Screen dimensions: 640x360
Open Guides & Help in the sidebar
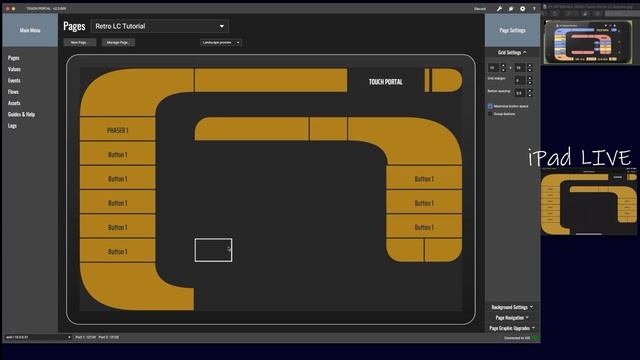(x=21, y=114)
